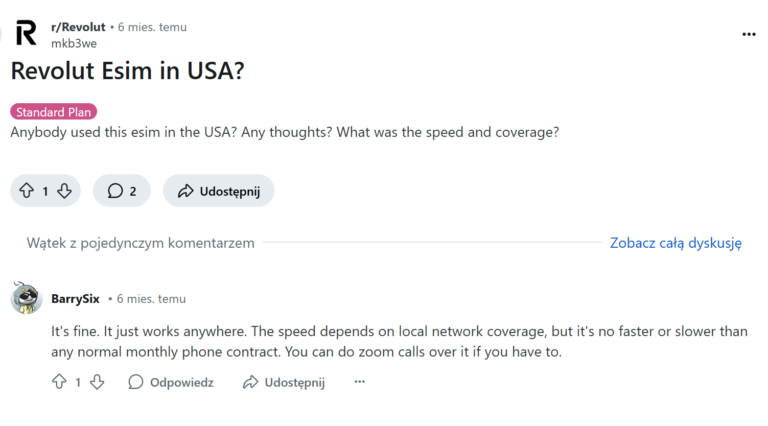Click the post's 6 mies. temu timestamp
The height and width of the screenshot is (426, 768).
click(x=151, y=27)
